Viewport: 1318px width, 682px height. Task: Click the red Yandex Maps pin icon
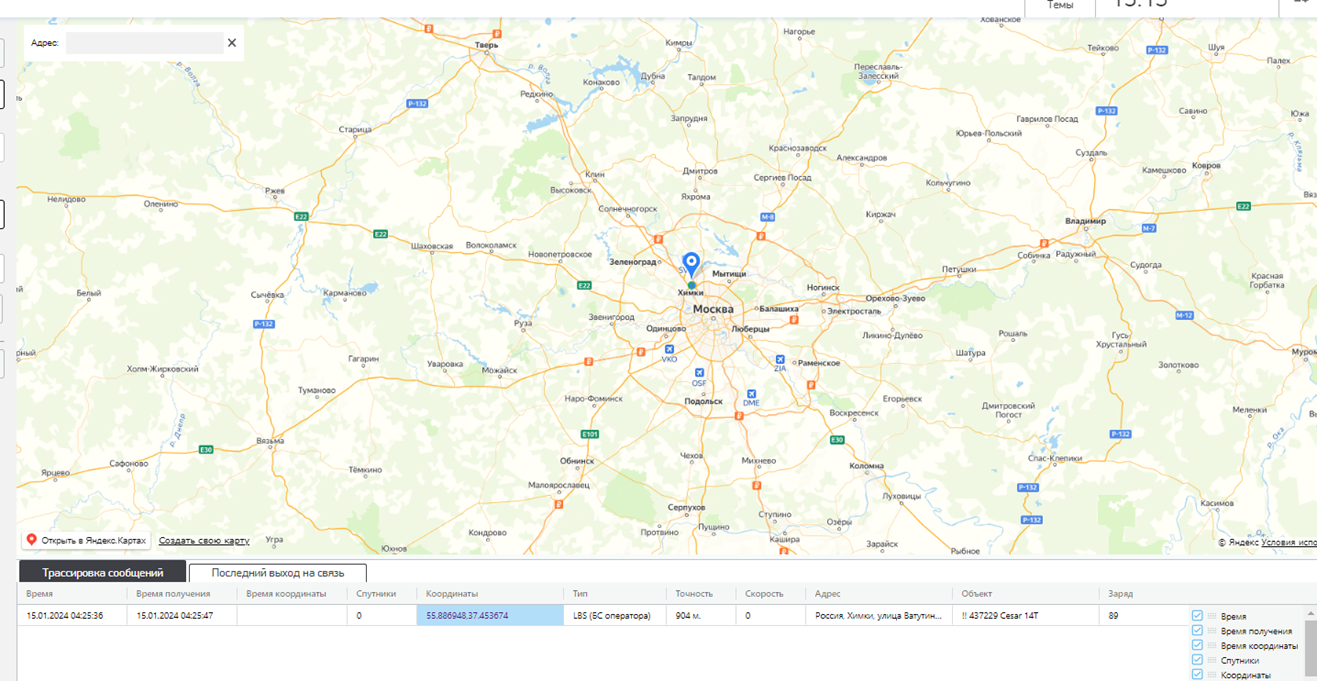tap(32, 540)
